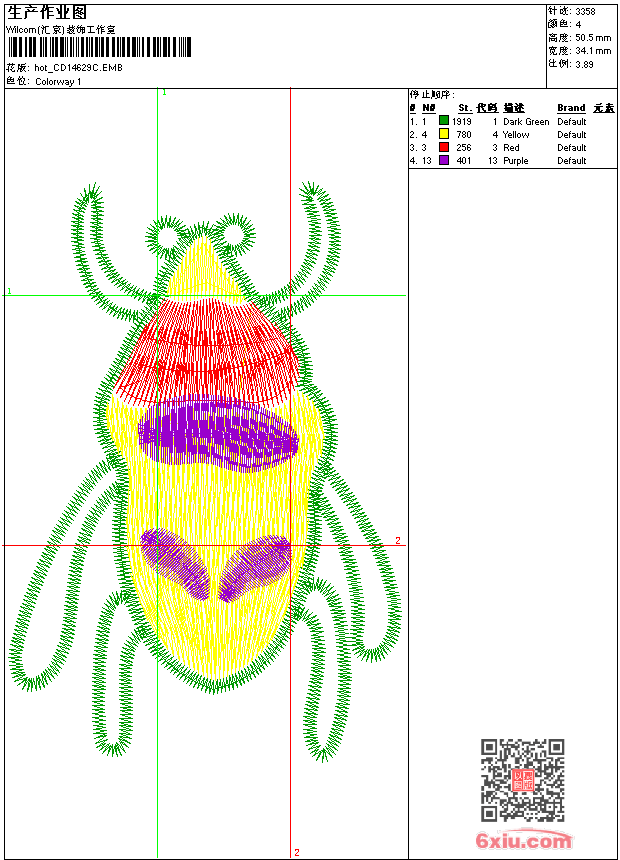
Task: Click the QR code image
Action: pyautogui.click(x=522, y=780)
